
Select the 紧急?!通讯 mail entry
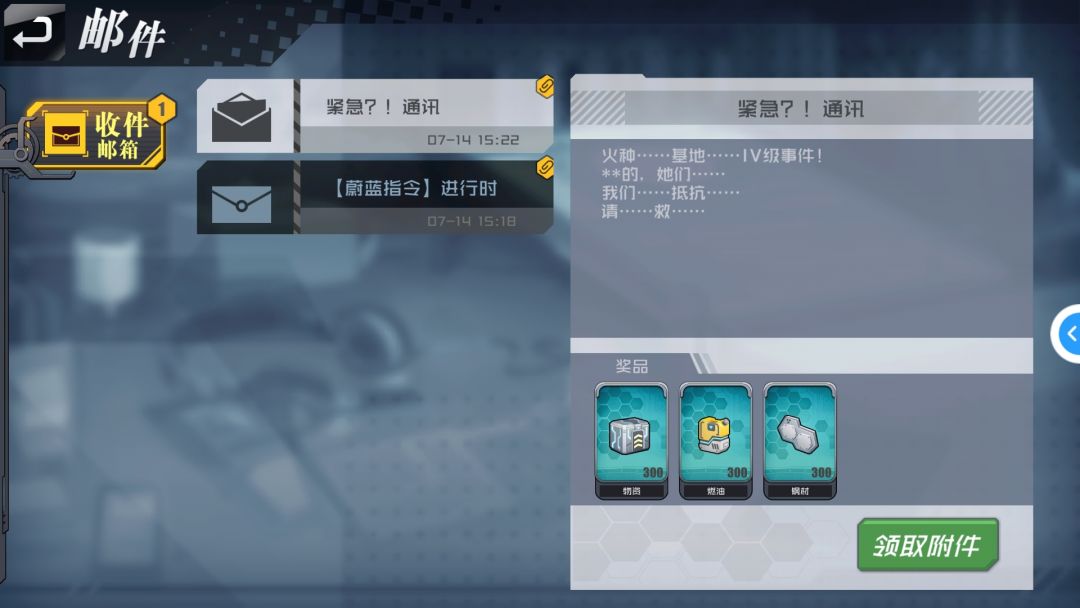375,116
